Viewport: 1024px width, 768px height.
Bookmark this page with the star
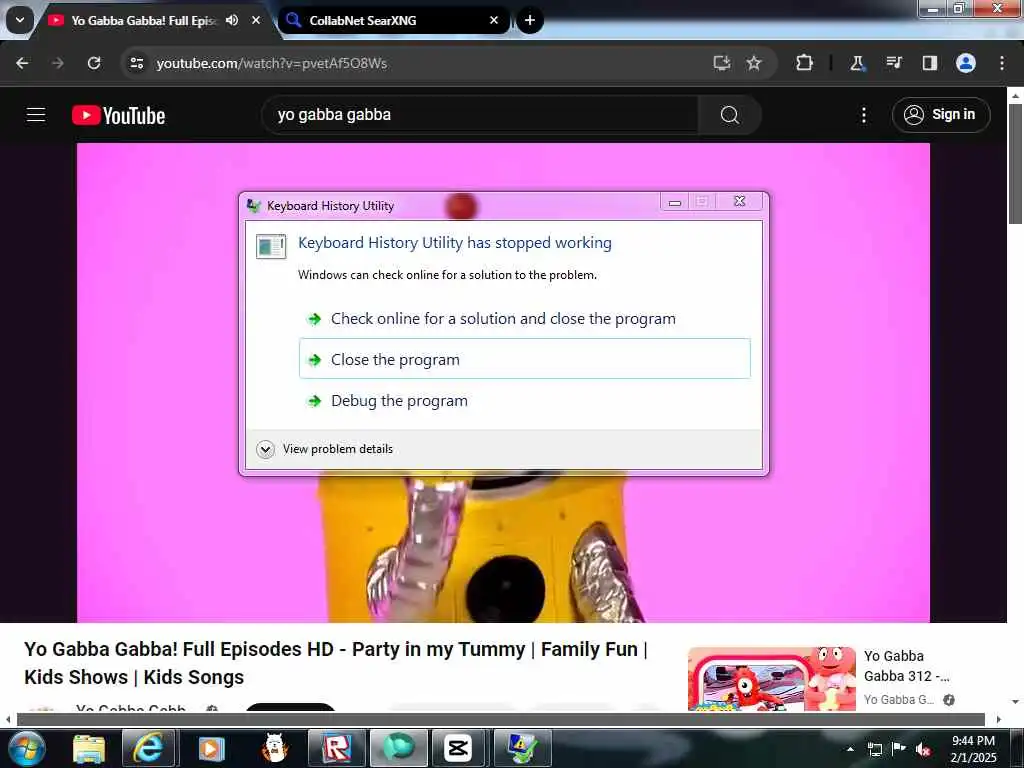754,63
